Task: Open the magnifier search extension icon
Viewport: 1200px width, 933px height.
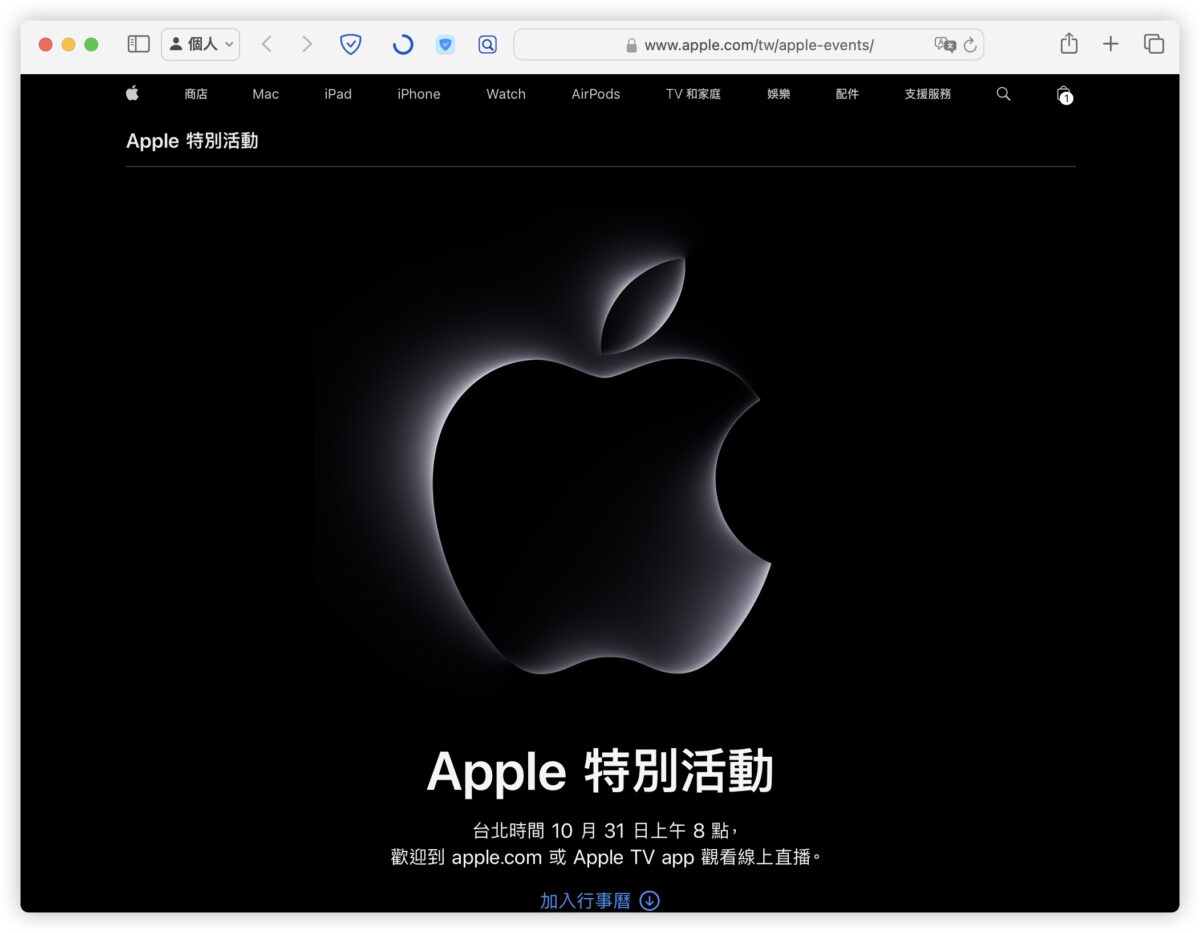Action: (487, 44)
